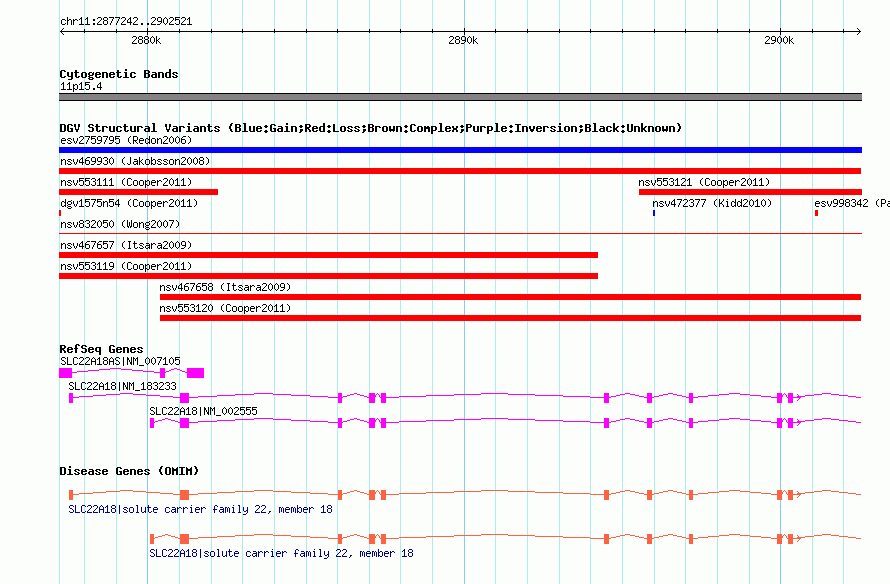
Task: Click the nsv553111 (Cooper2011) label
Action: (x=126, y=182)
